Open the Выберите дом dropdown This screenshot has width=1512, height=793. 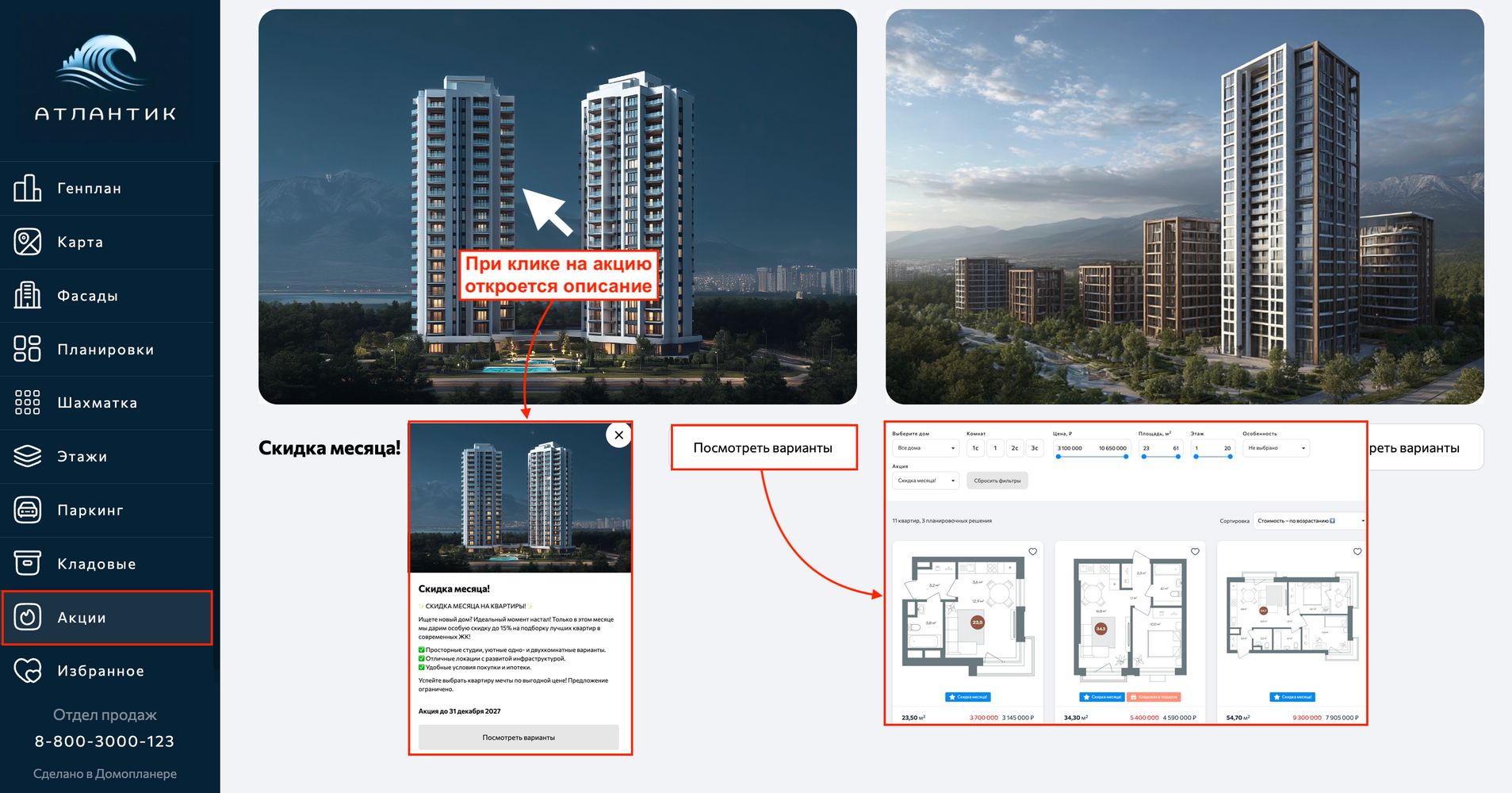pyautogui.click(x=926, y=448)
